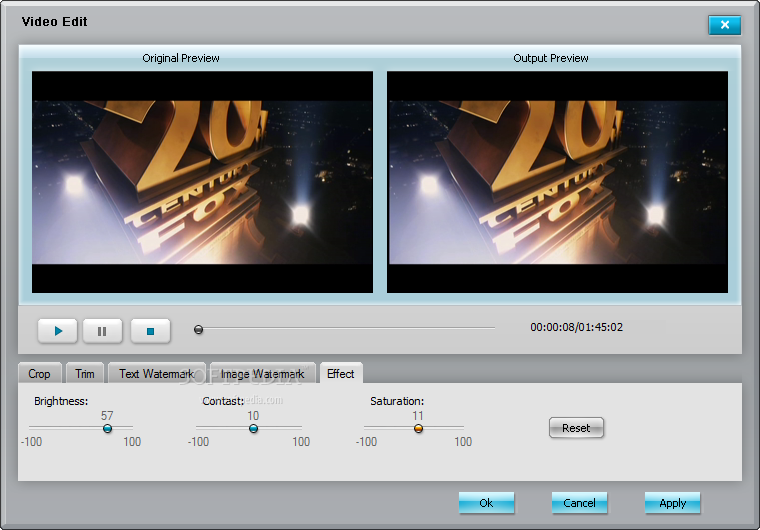The height and width of the screenshot is (530, 760).
Task: Click the playback timeline track
Action: (x=345, y=329)
